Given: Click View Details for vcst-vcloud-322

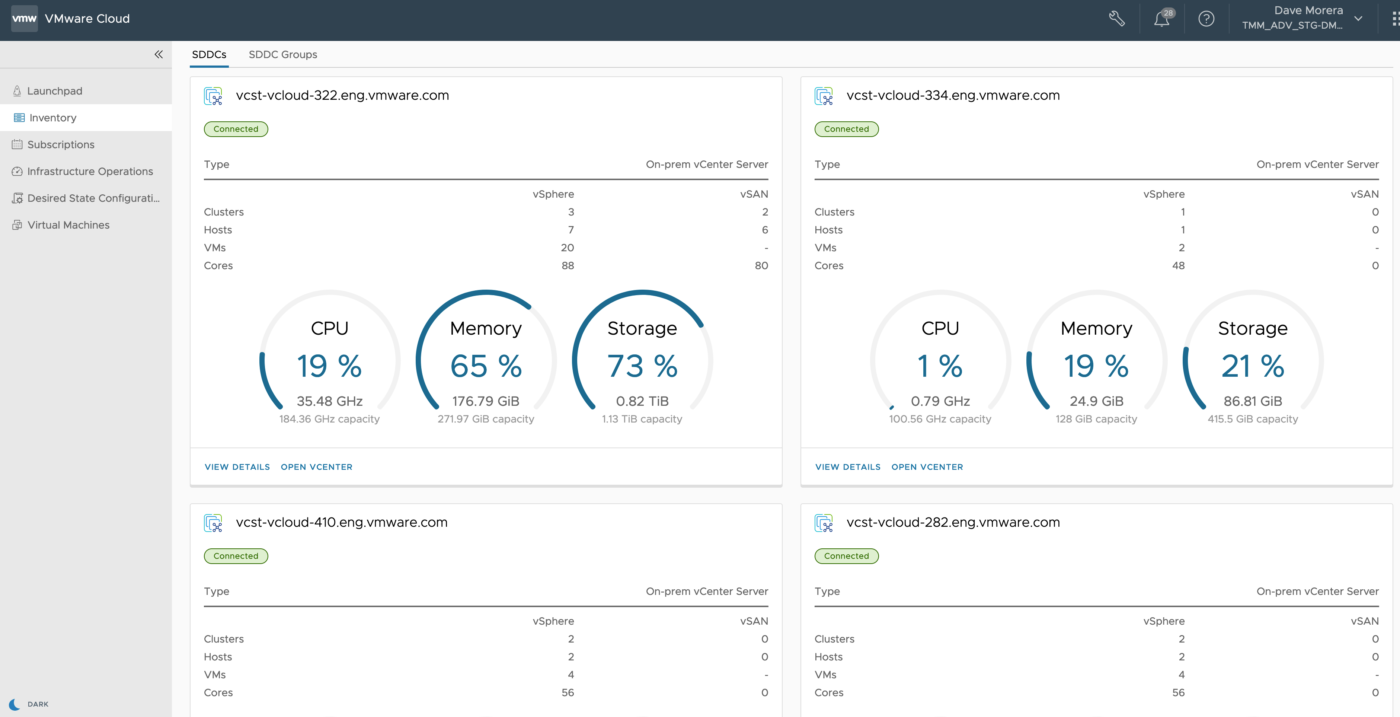Looking at the screenshot, I should (237, 467).
